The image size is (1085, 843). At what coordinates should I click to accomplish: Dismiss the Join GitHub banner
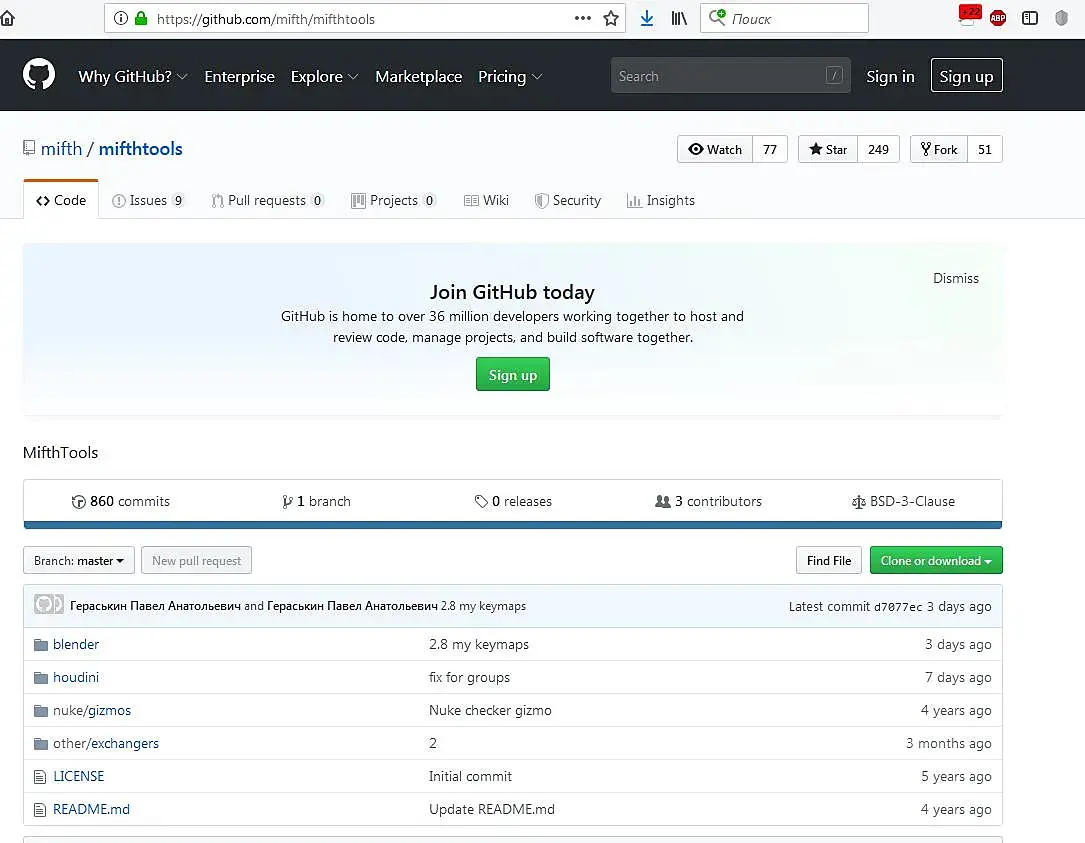(x=956, y=278)
